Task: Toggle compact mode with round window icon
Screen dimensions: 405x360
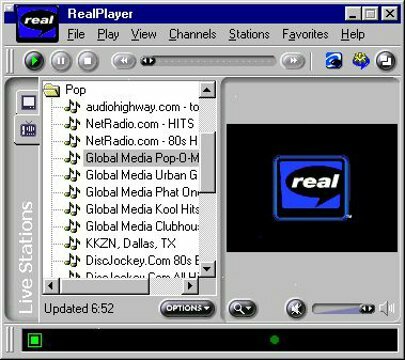Action: coord(386,61)
